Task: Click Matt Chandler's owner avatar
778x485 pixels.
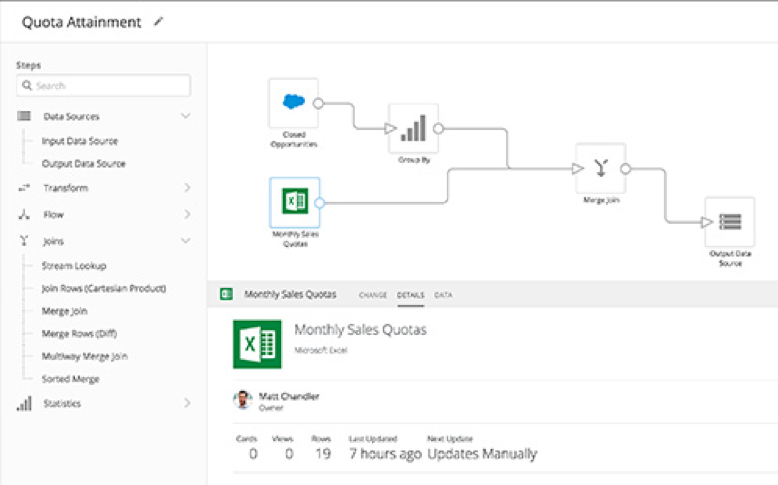Action: pyautogui.click(x=242, y=400)
